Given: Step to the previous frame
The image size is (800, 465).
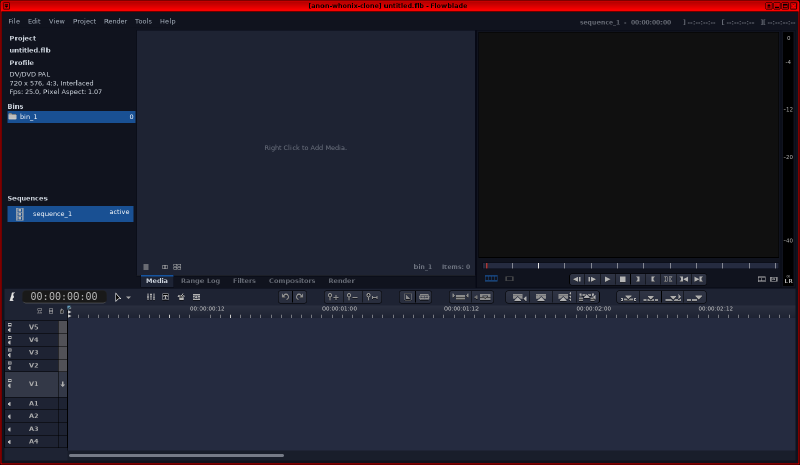Looking at the screenshot, I should [x=577, y=279].
